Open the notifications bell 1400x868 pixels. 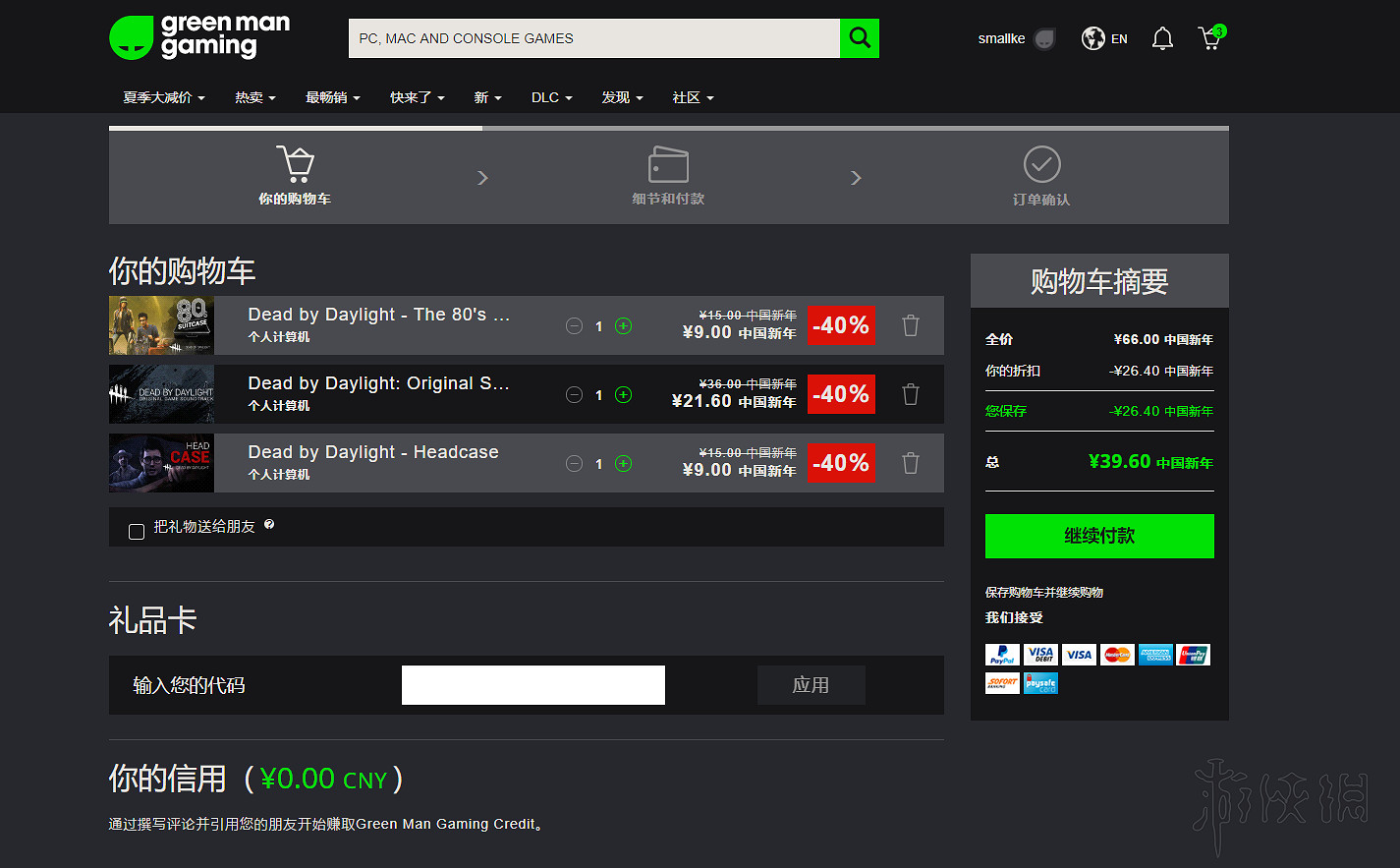click(1162, 38)
